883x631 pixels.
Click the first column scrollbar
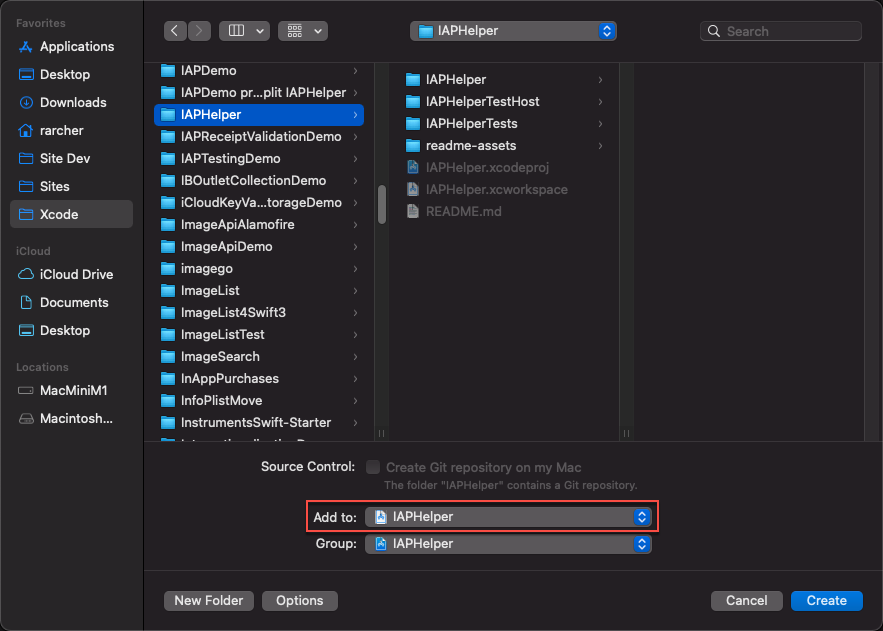point(382,204)
